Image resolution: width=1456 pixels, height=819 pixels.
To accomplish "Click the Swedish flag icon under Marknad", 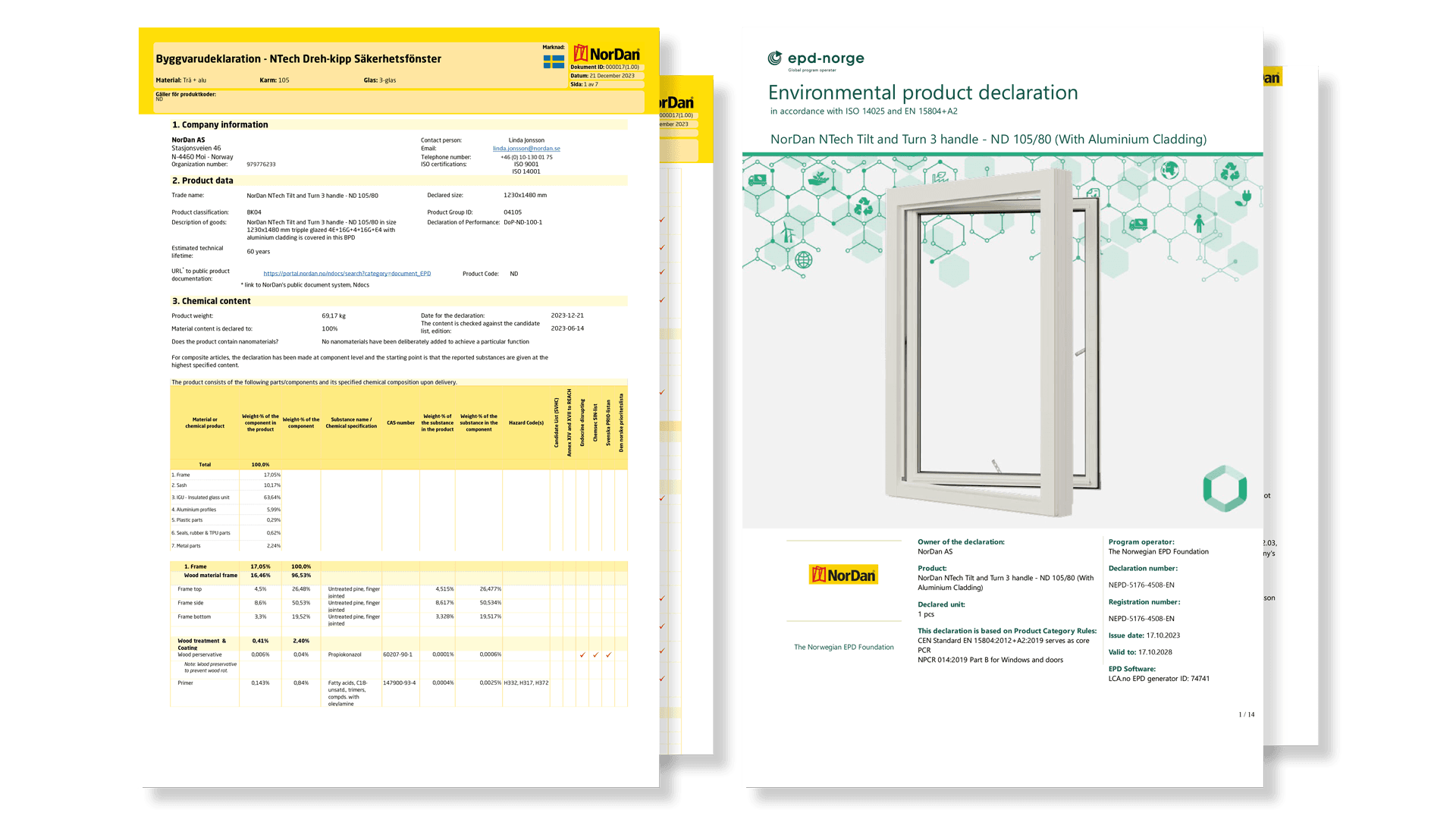I will [x=553, y=61].
